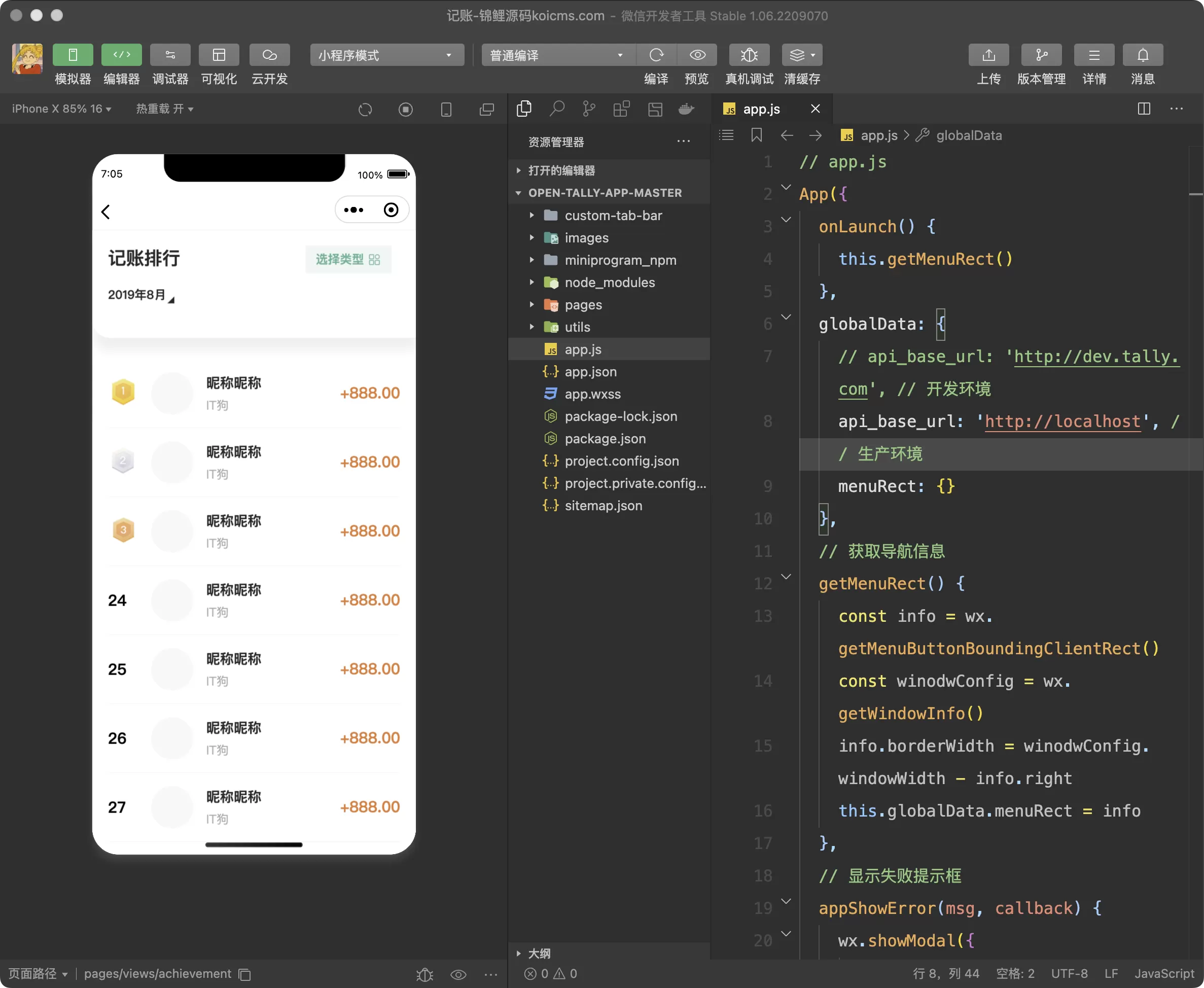The width and height of the screenshot is (1204, 988).
Task: Open the save layout icon in activity bar
Action: (x=655, y=109)
